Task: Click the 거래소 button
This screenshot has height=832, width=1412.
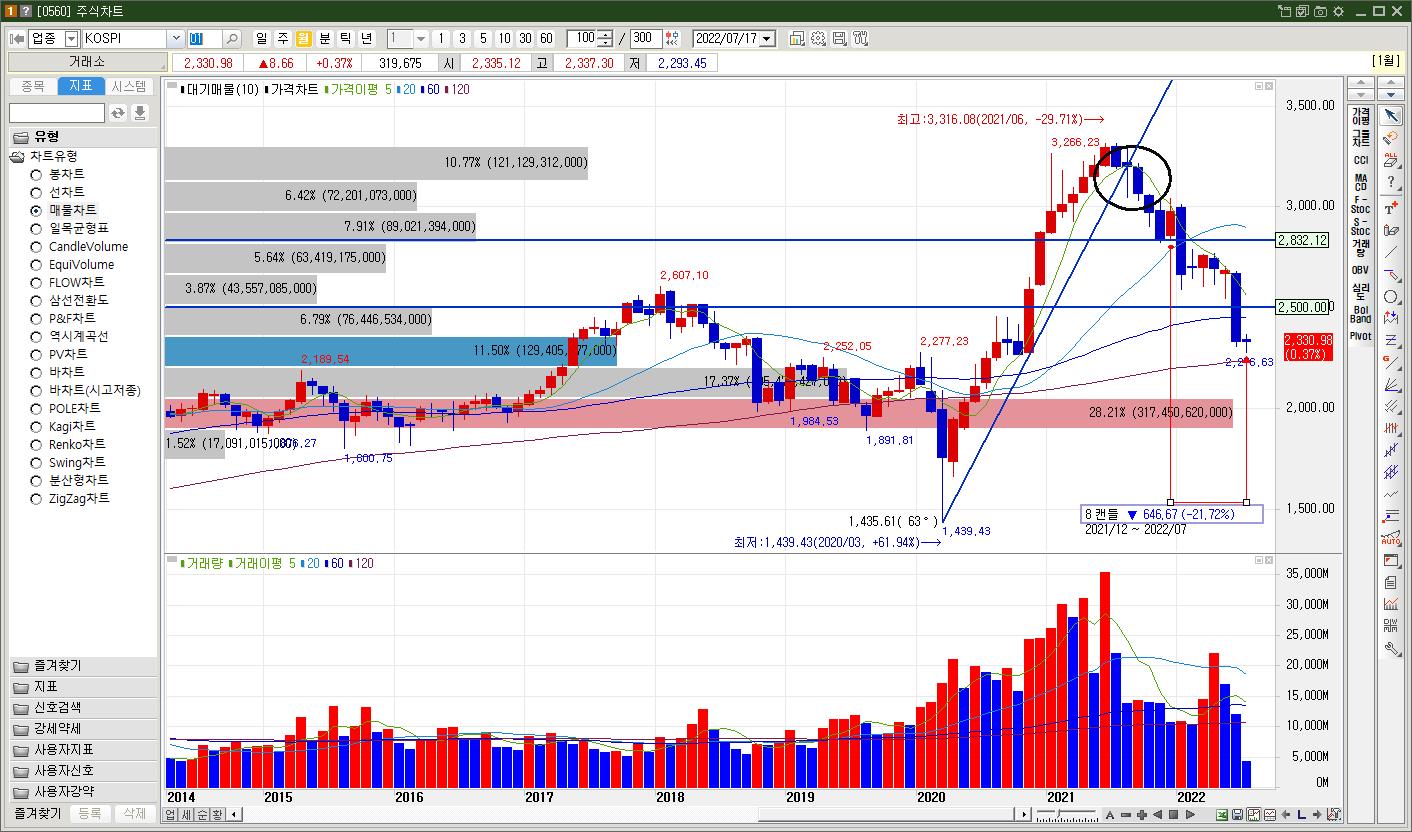Action: [87, 63]
